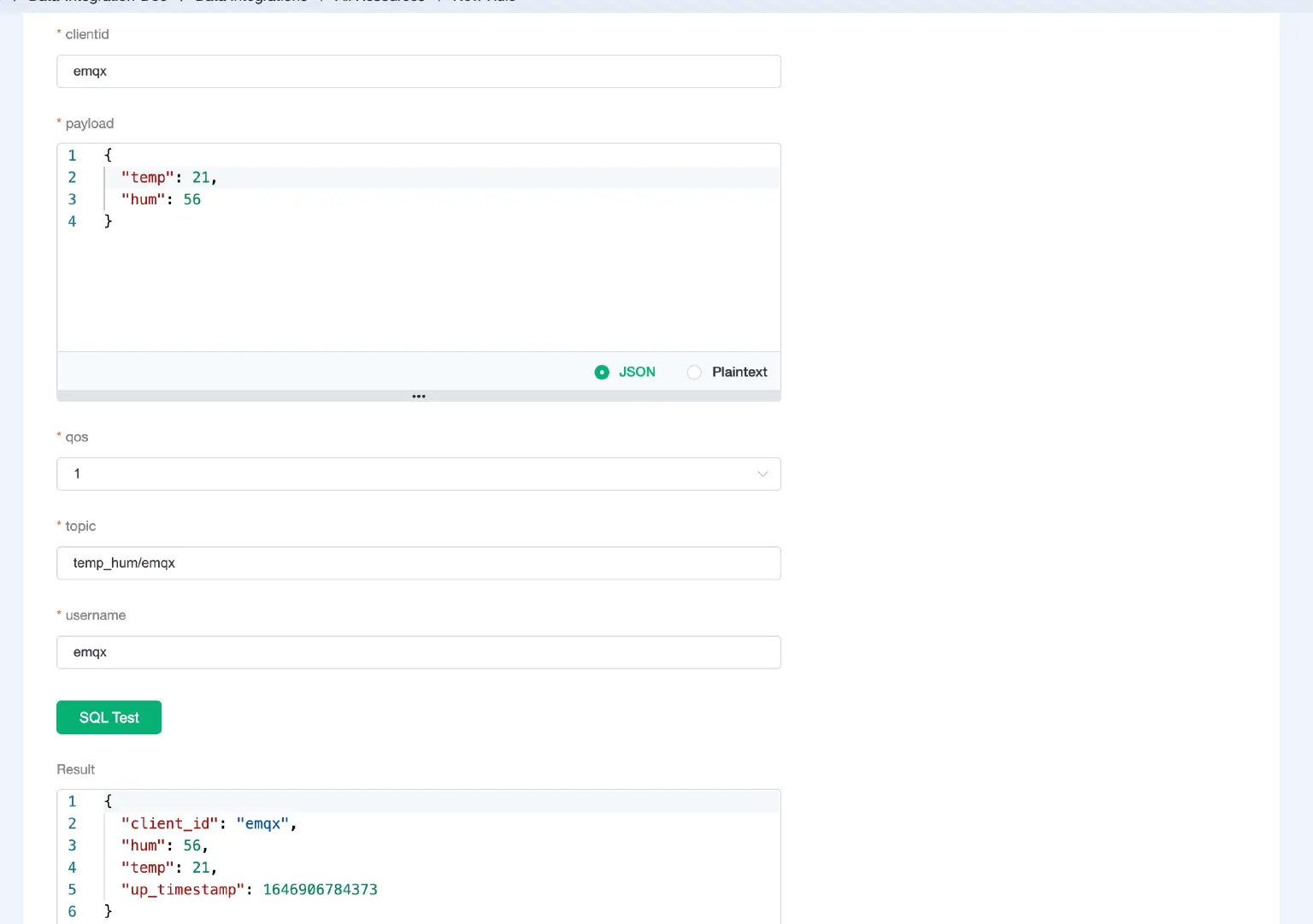The image size is (1313, 924).
Task: Click the topic field temp_hum/emqx
Action: click(x=418, y=562)
